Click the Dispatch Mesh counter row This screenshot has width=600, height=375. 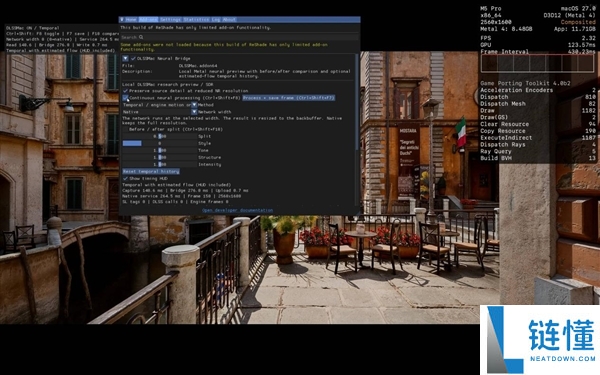pyautogui.click(x=538, y=104)
